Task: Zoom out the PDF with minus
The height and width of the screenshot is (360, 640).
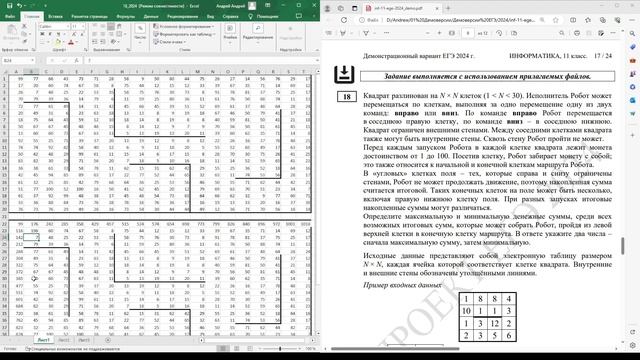Action: 427,33
